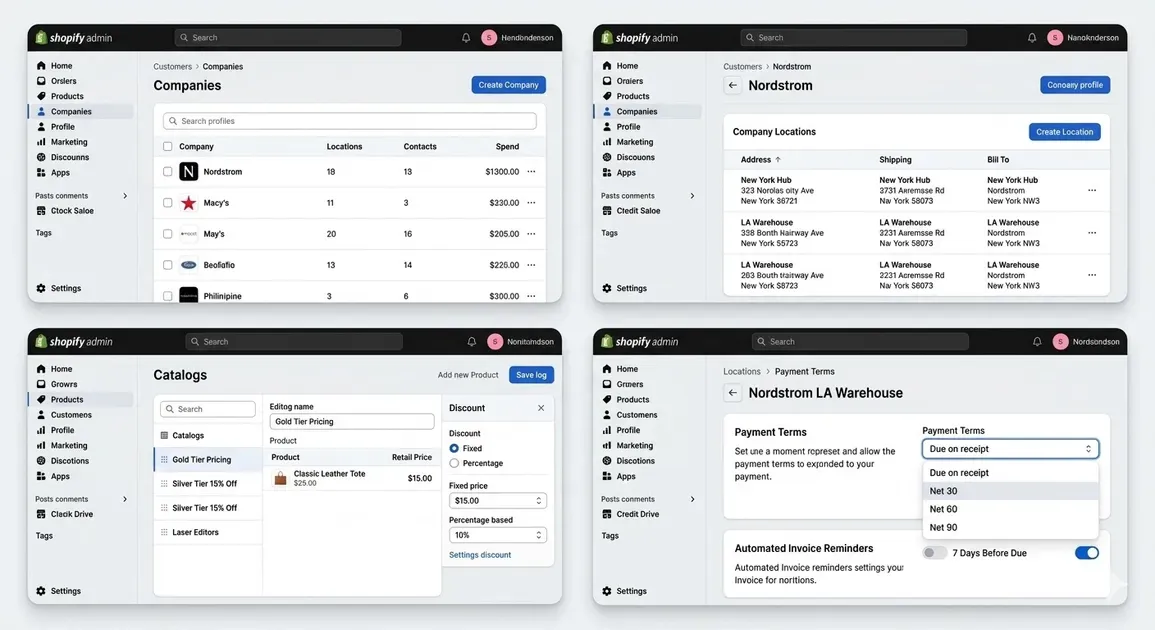Open more actions for Nordstrom row

tap(531, 172)
